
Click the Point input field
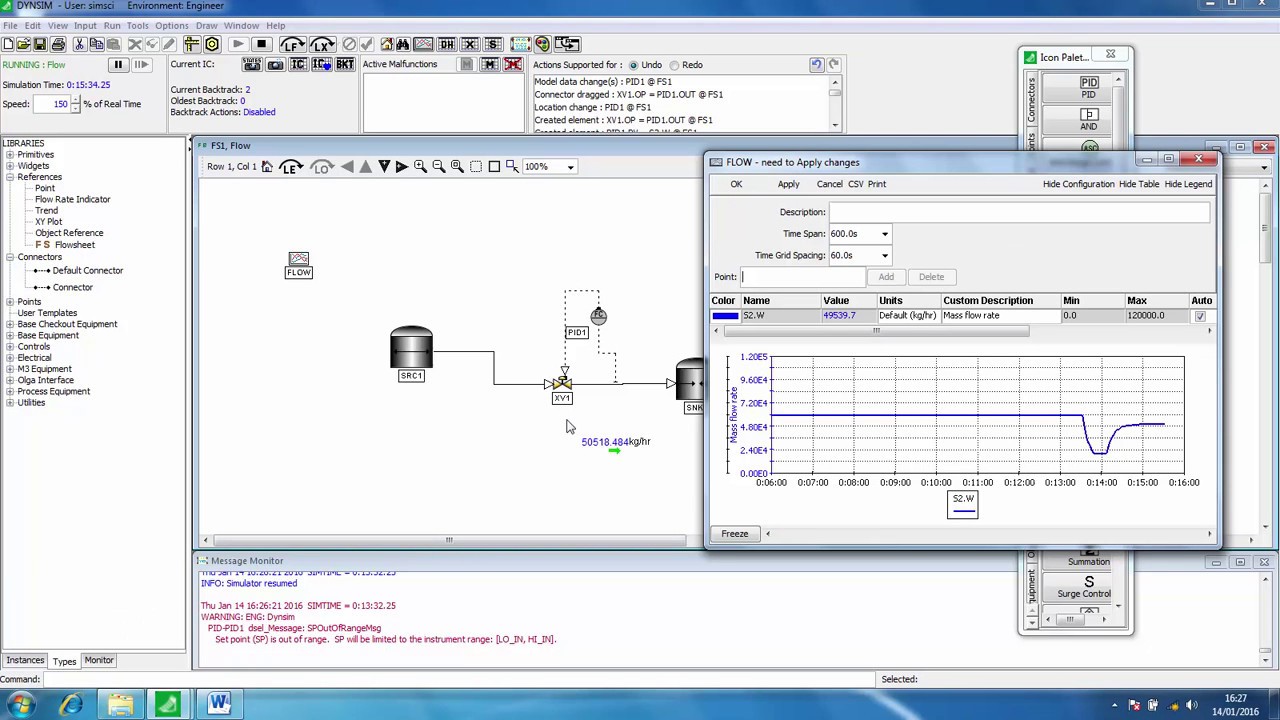[x=803, y=277]
